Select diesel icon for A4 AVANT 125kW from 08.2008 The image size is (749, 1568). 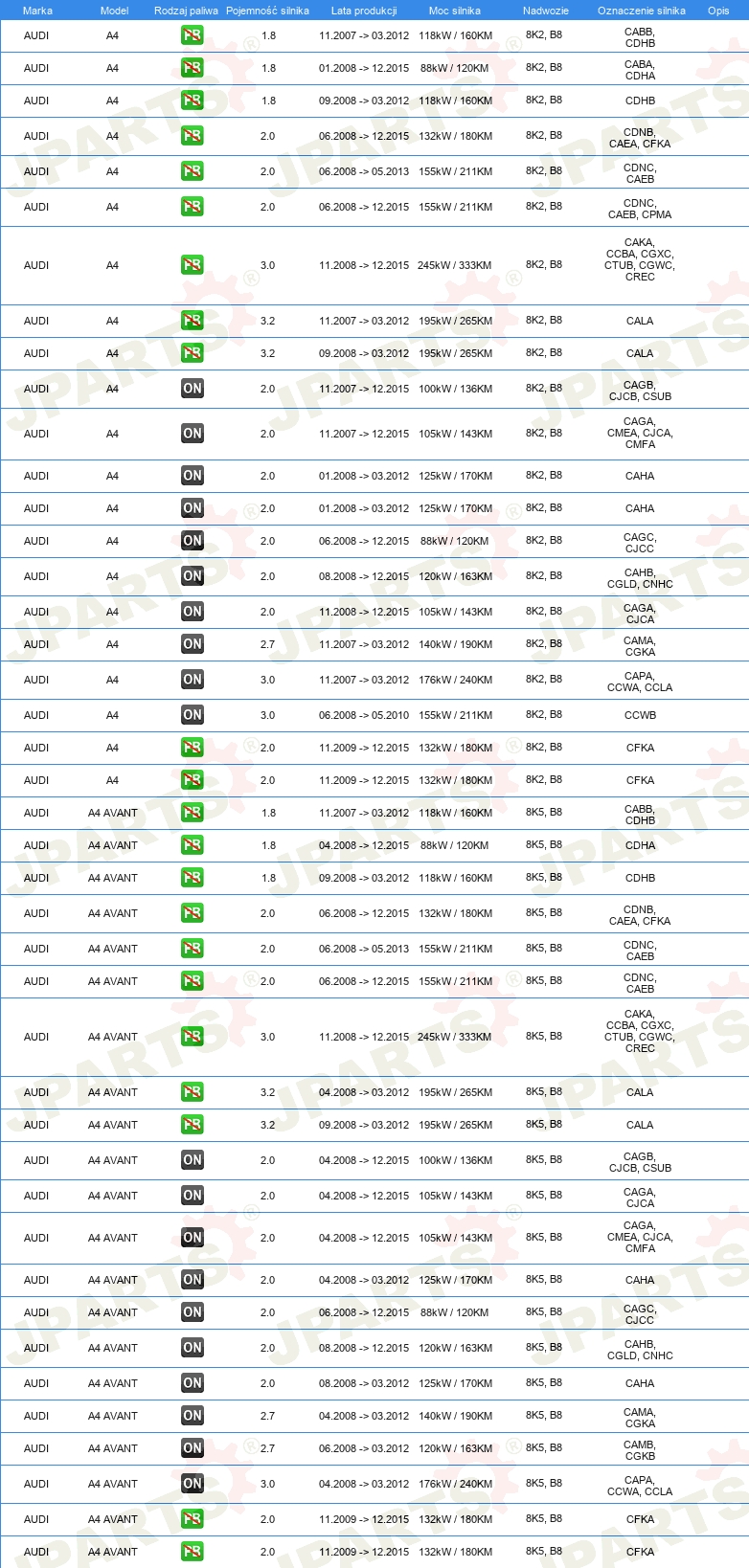tap(193, 1383)
